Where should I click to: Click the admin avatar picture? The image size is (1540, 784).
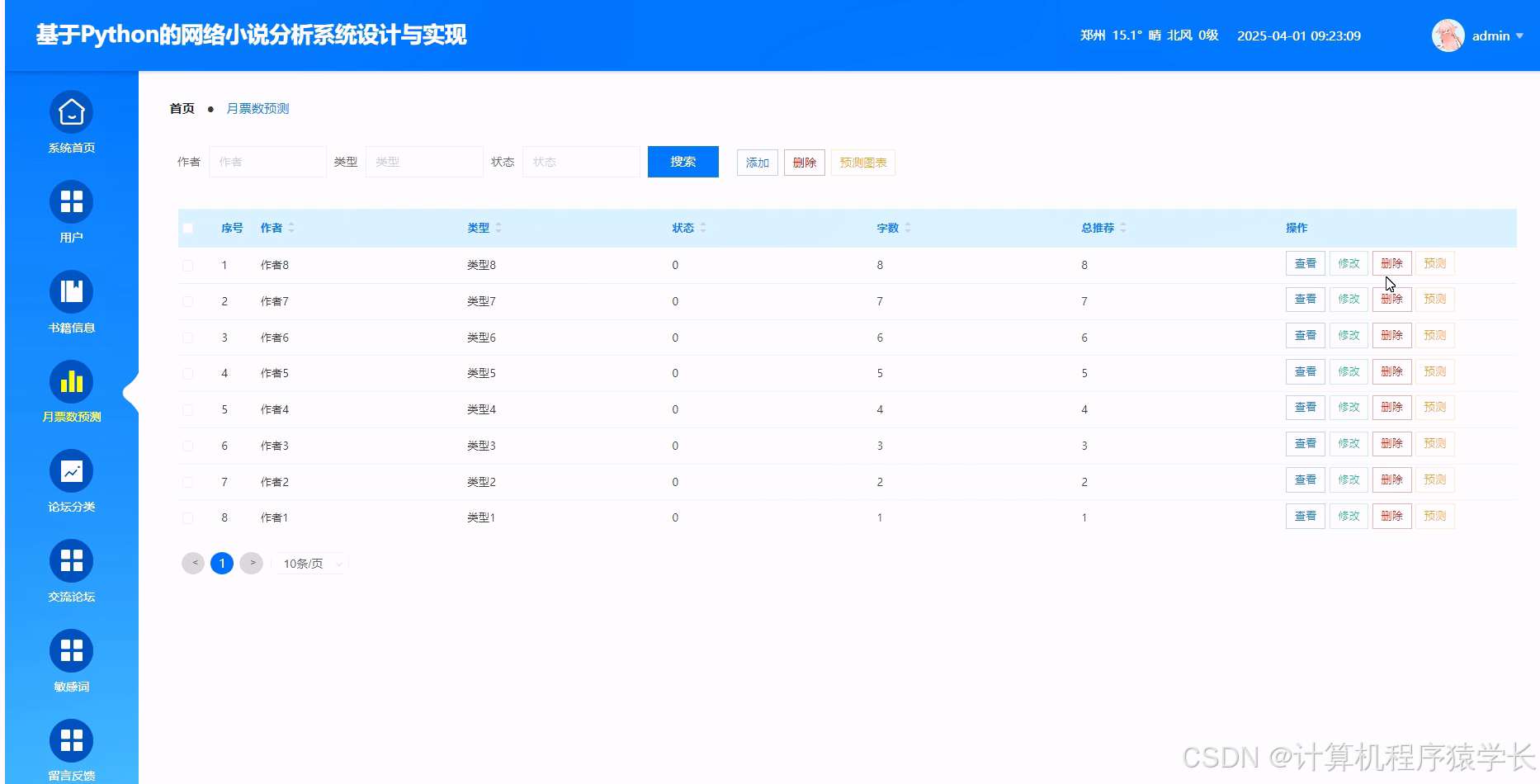click(1448, 35)
